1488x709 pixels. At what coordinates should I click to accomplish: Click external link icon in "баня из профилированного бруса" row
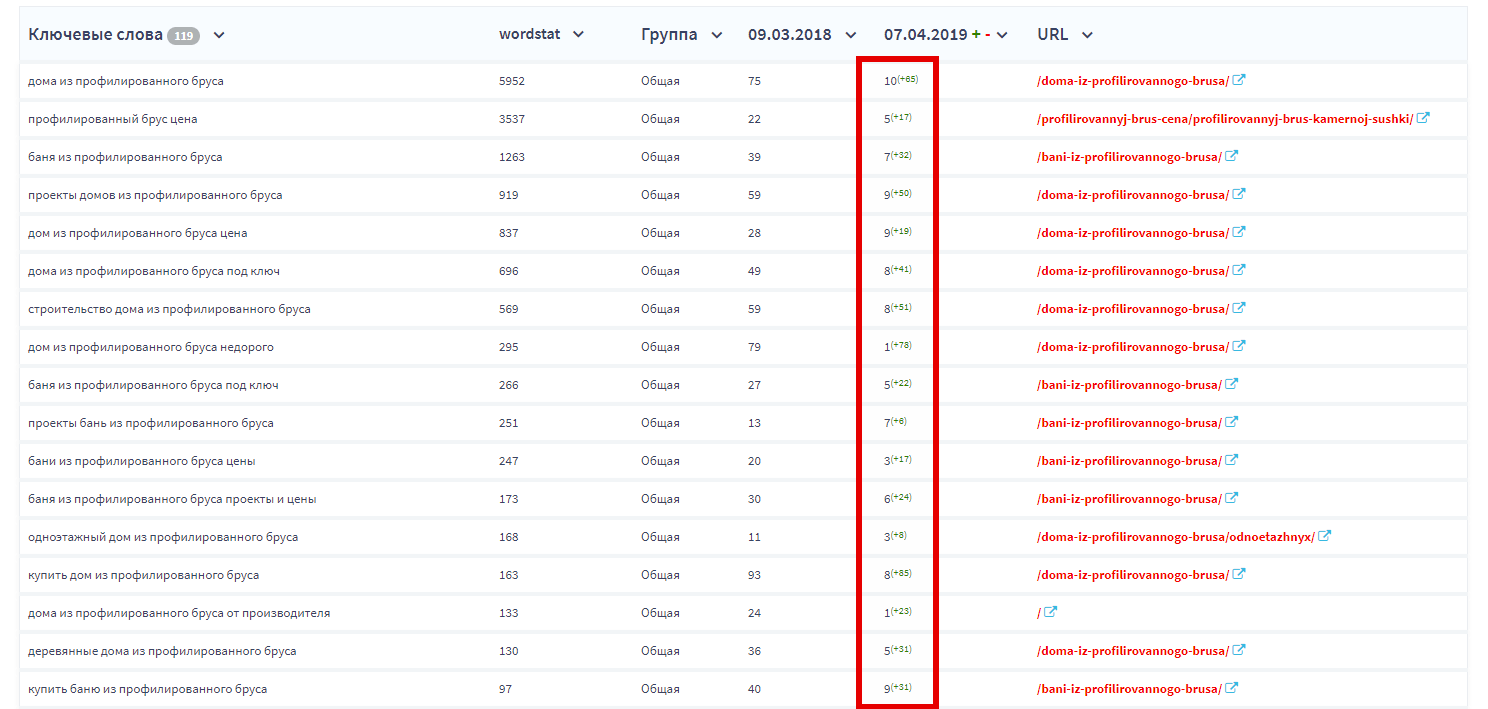(1232, 156)
